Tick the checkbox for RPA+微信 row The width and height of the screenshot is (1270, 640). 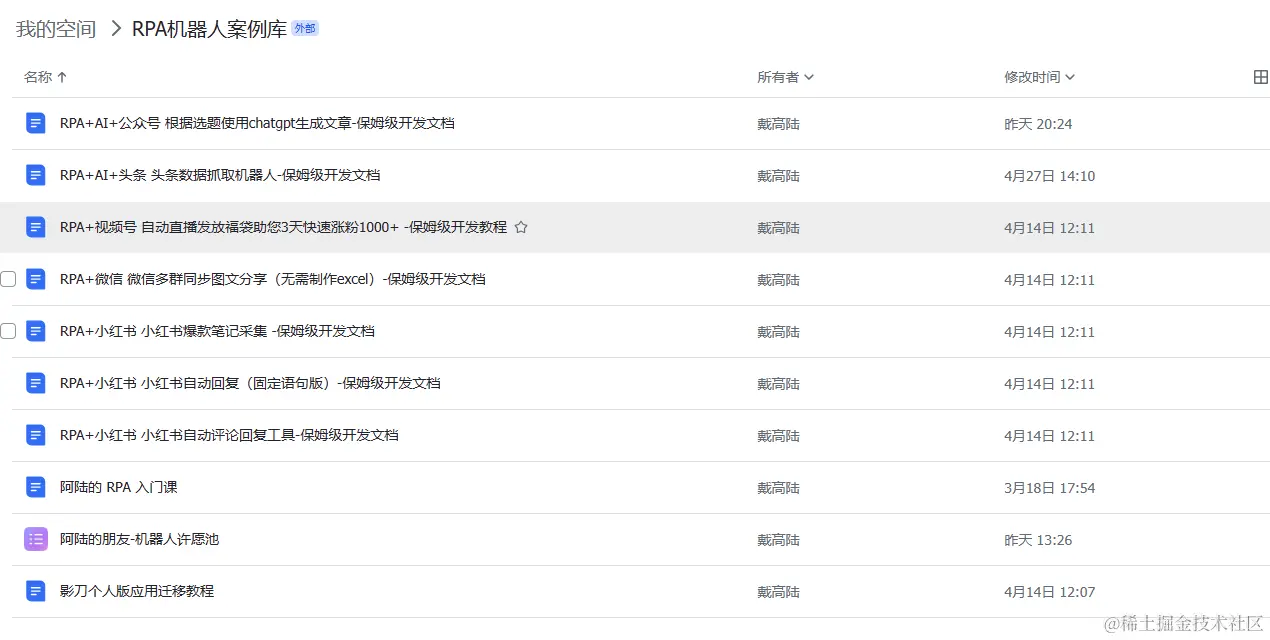click(x=8, y=279)
